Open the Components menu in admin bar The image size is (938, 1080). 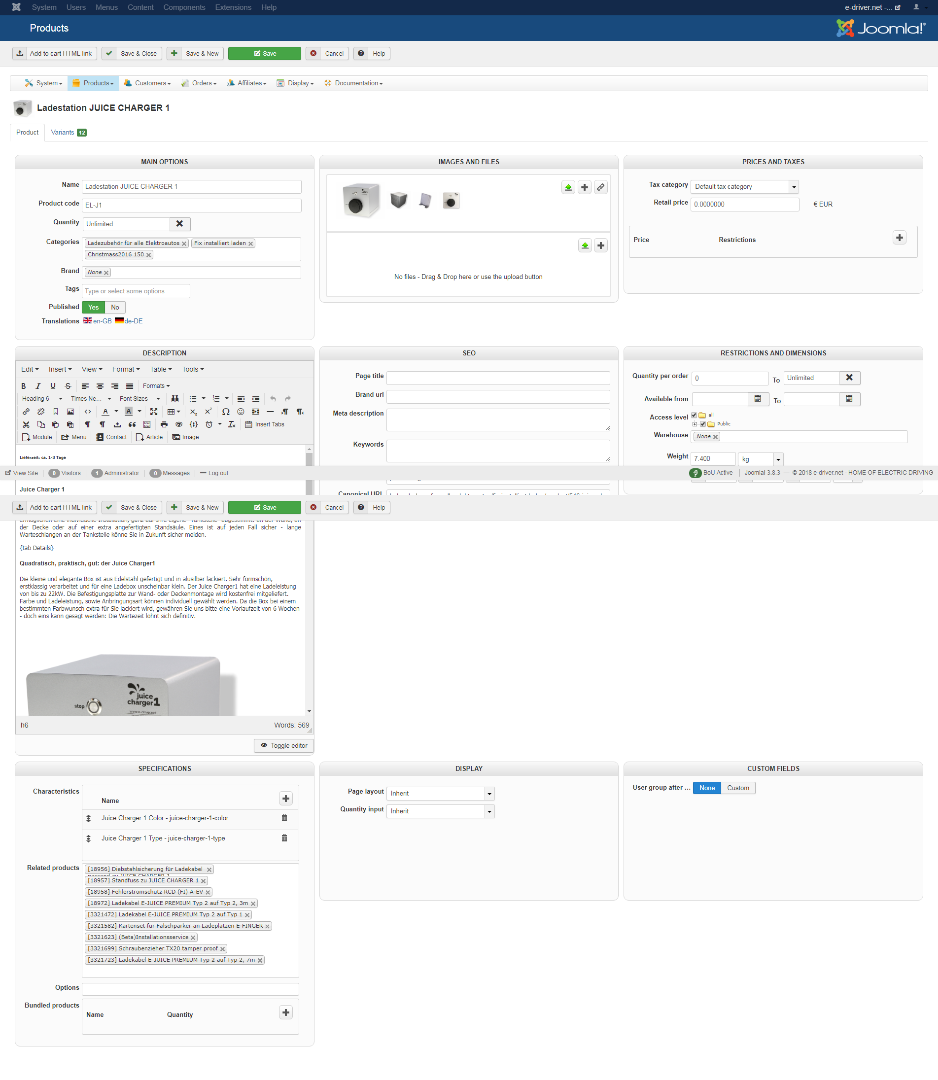pos(184,8)
